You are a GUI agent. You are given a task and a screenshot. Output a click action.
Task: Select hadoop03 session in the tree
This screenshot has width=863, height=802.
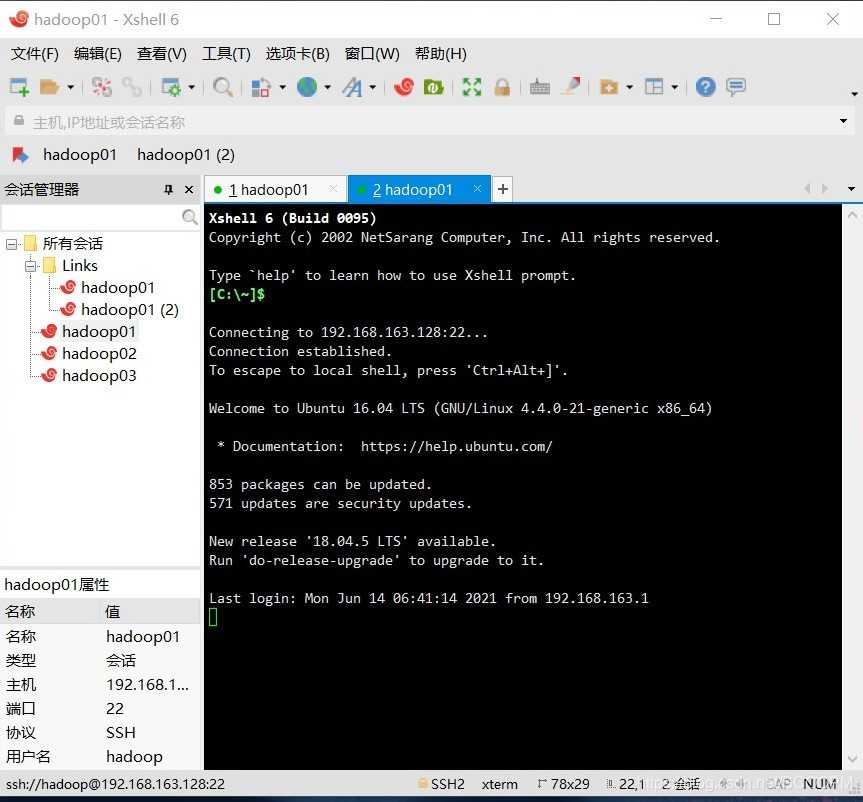click(98, 376)
